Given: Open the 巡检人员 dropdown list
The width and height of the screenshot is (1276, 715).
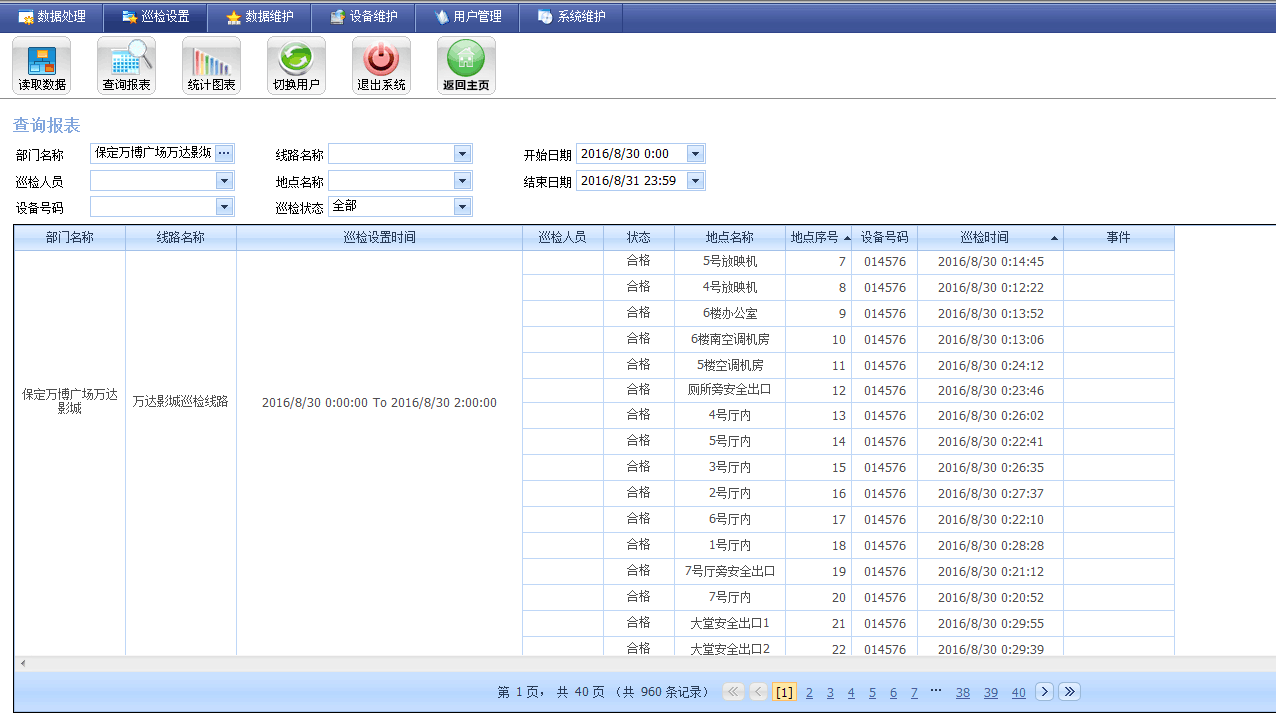Looking at the screenshot, I should pos(224,181).
